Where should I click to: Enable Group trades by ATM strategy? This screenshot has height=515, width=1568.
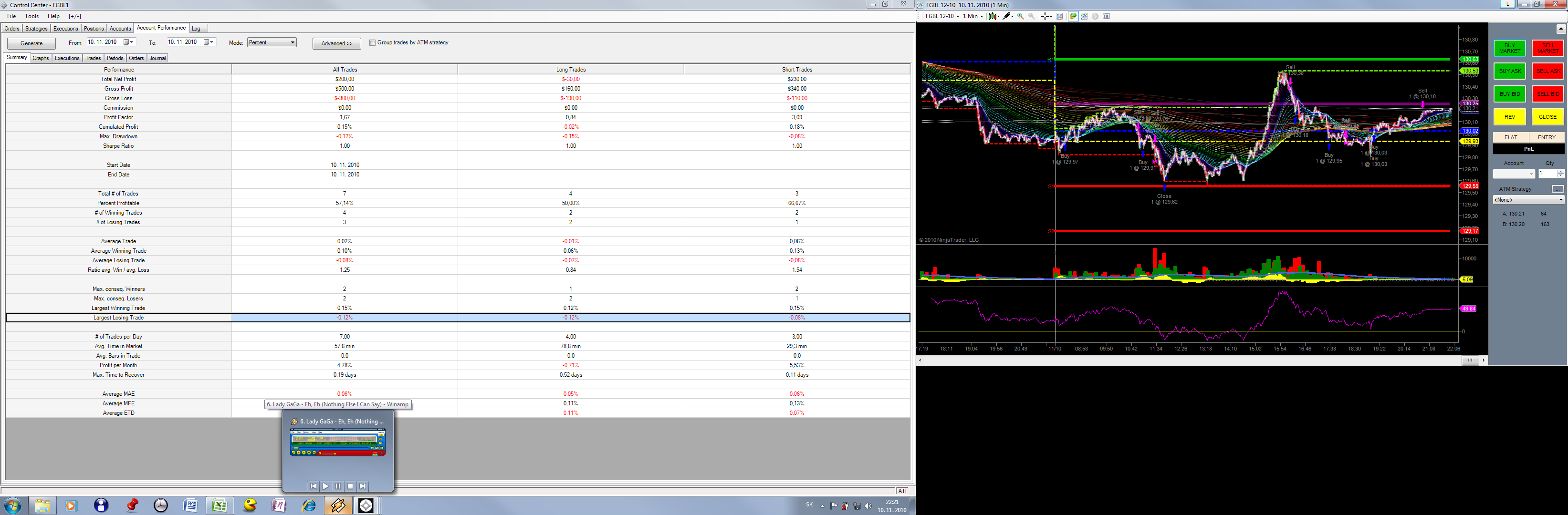click(x=373, y=42)
